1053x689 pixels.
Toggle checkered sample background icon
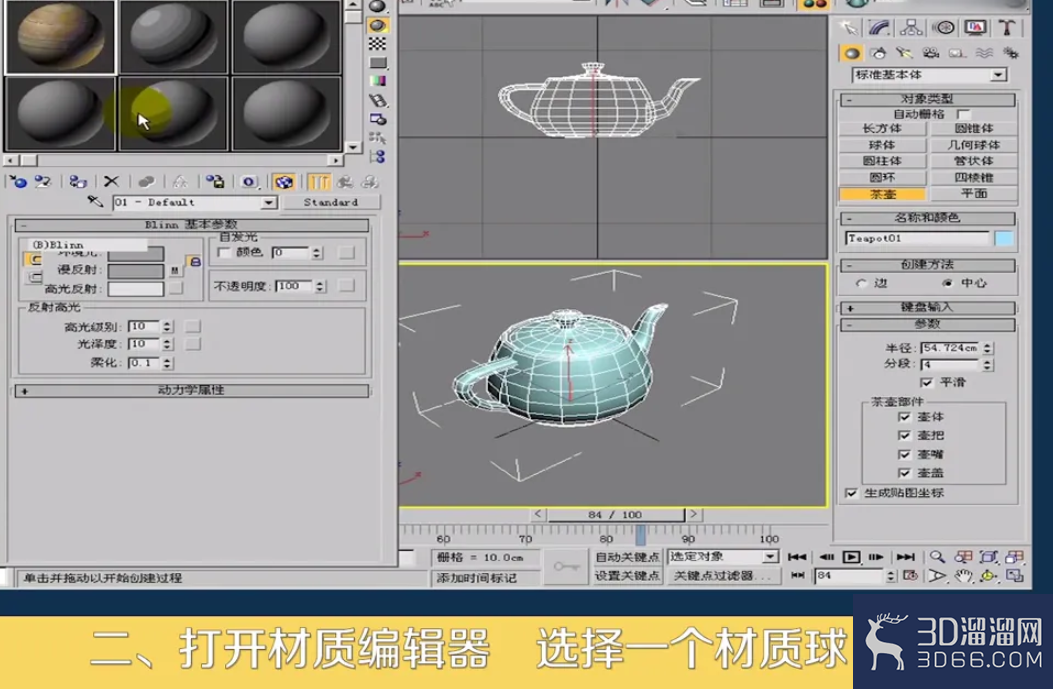[377, 44]
